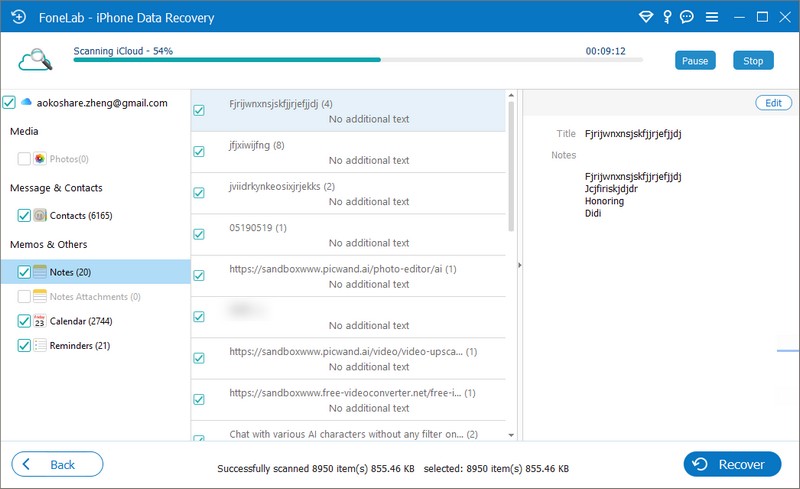Screen dimensions: 800x489
Task: Go Back to the previous screen
Action: 57,464
